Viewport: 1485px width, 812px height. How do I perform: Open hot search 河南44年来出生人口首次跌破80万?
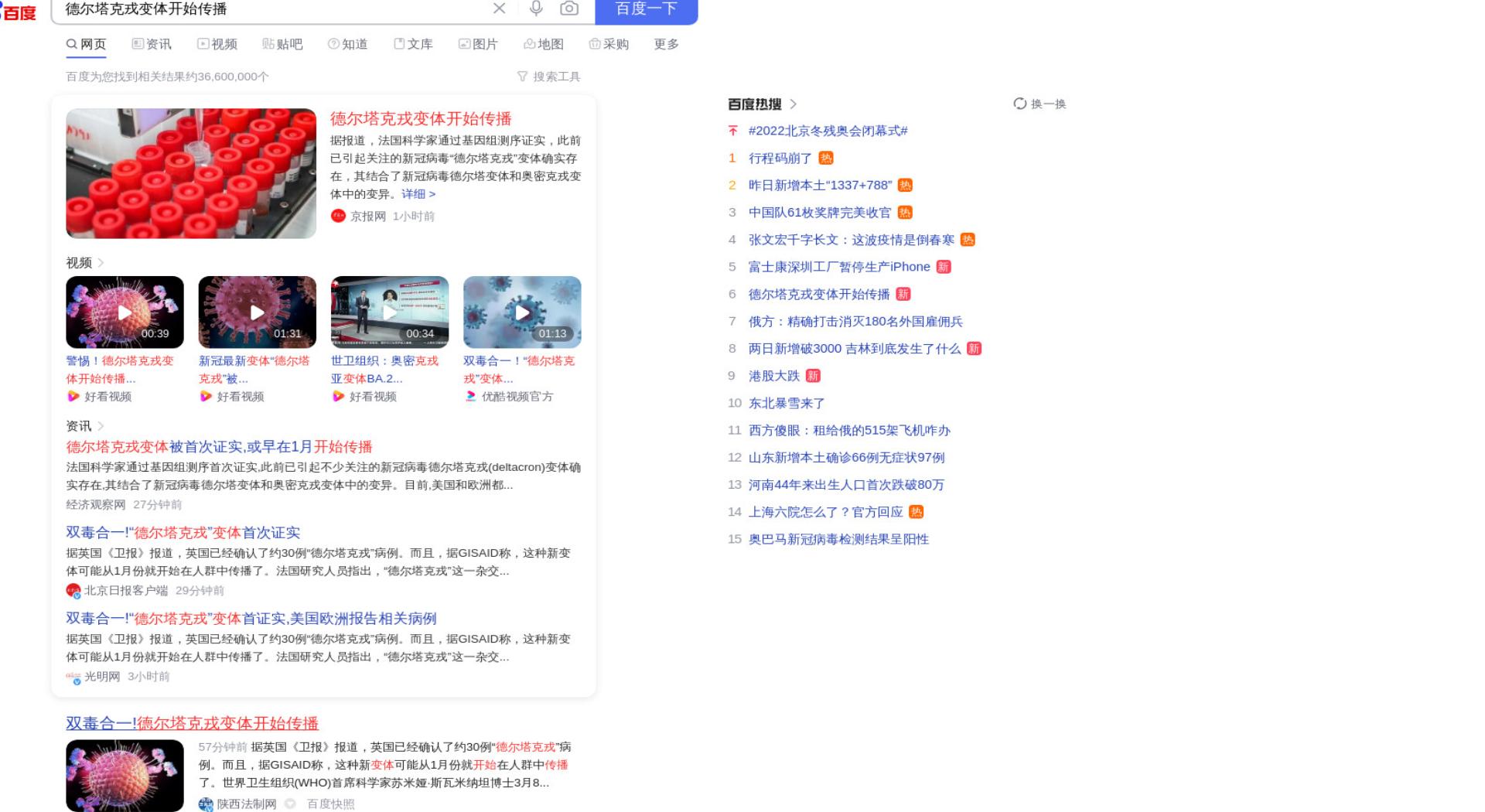point(846,485)
